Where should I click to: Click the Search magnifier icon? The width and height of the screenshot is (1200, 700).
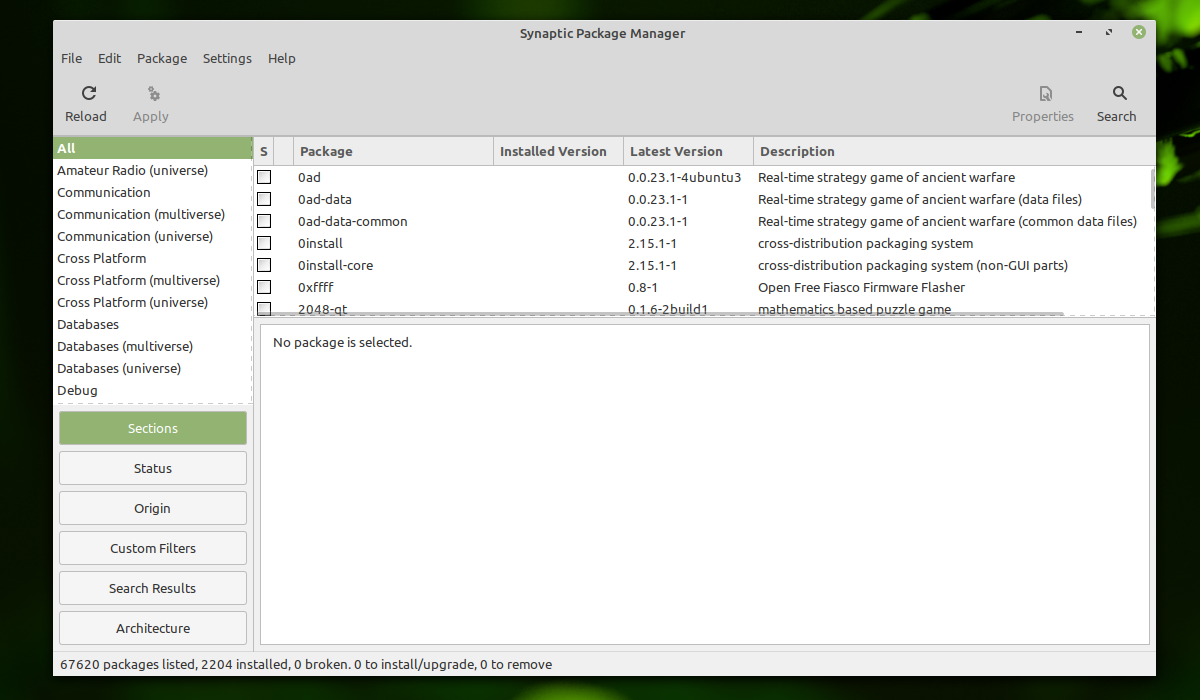pos(1119,93)
